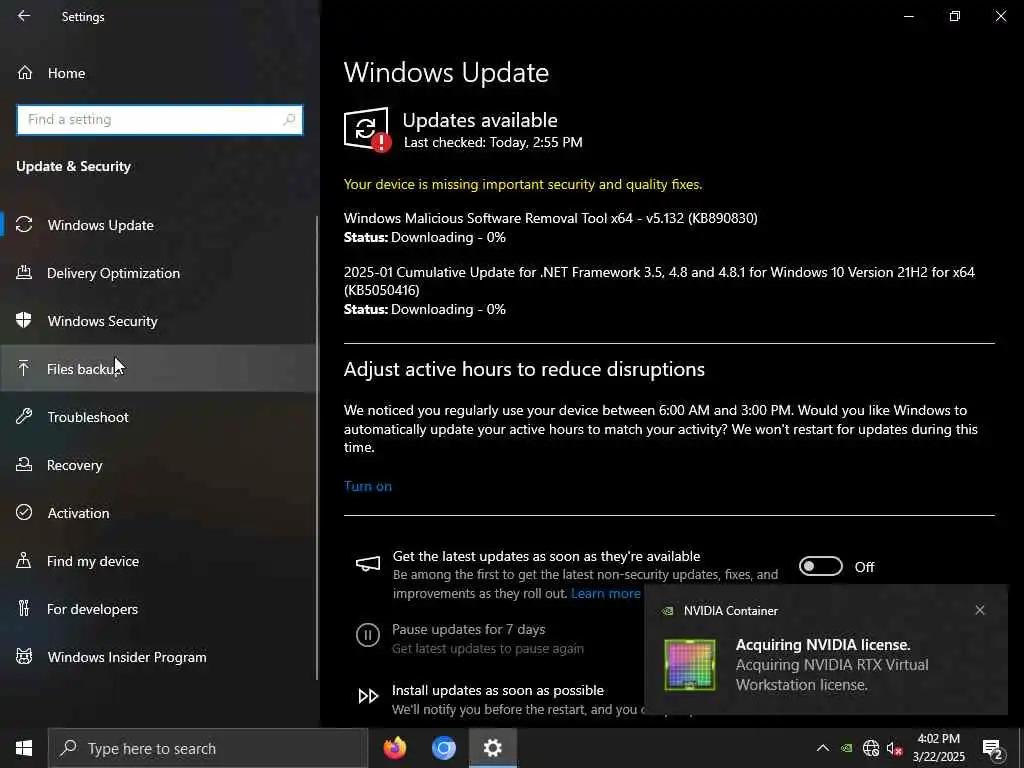The width and height of the screenshot is (1024, 768).
Task: Click the Windows Security shield icon
Action: (x=24, y=320)
